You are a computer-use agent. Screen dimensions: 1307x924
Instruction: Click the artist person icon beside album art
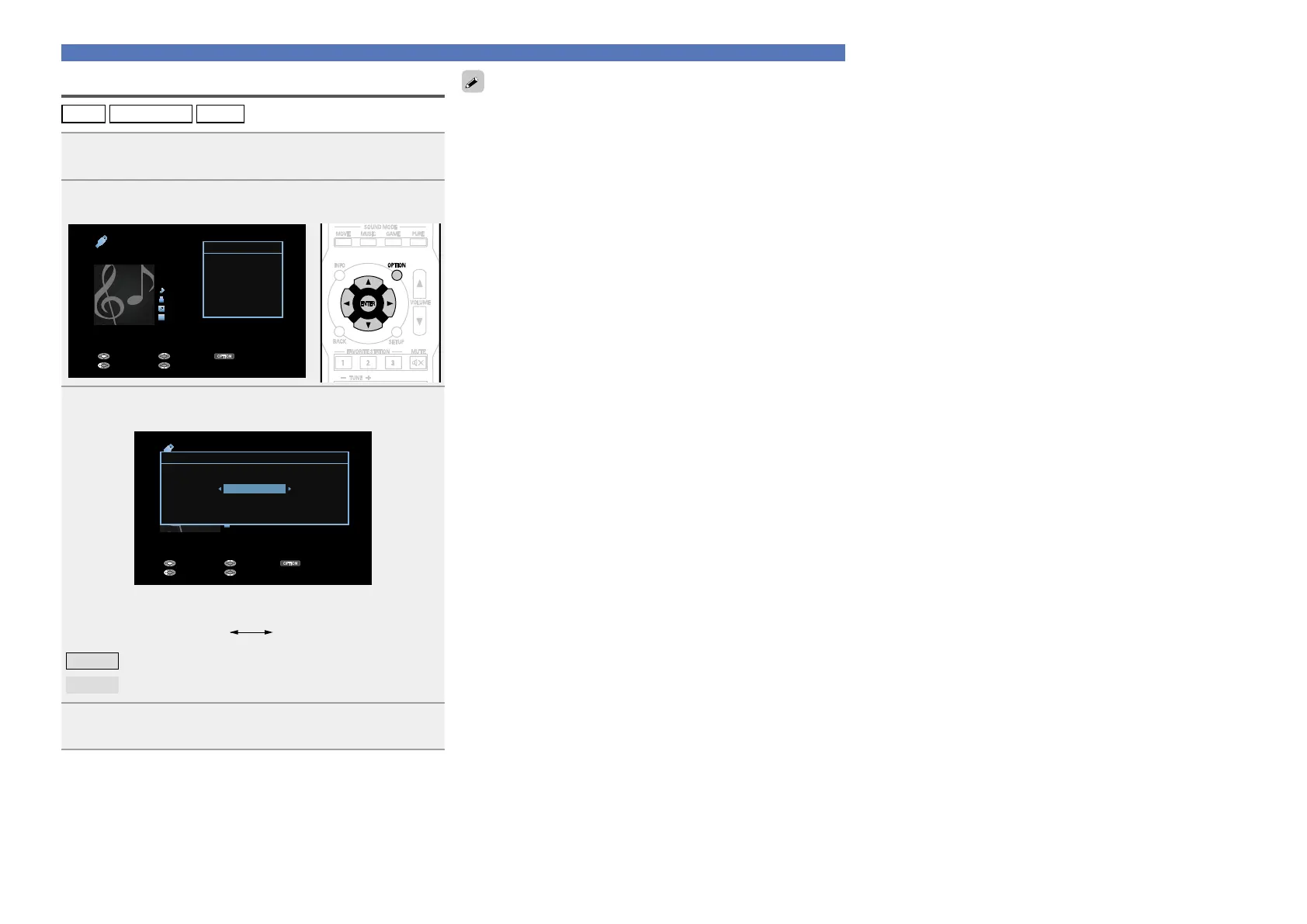161,299
